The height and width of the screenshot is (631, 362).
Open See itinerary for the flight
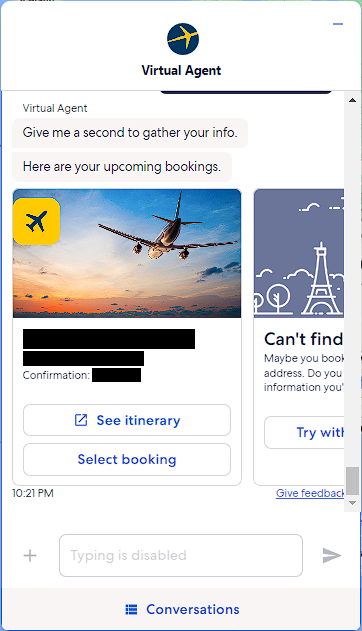(127, 420)
